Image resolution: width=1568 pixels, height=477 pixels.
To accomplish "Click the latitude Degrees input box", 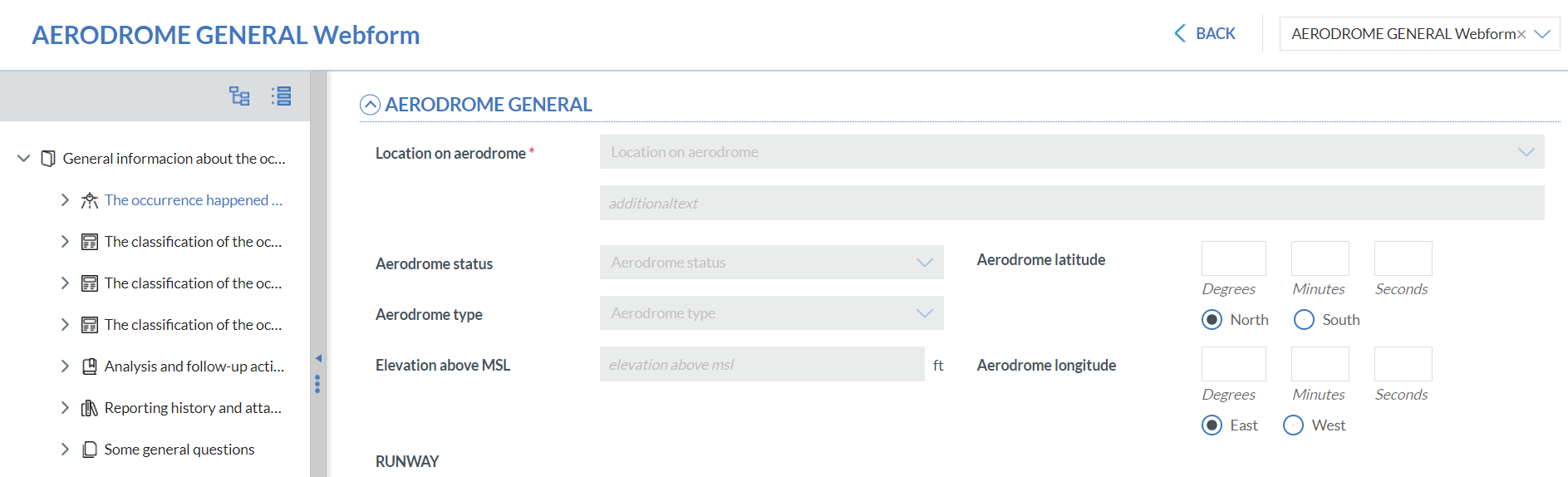I will pyautogui.click(x=1234, y=258).
